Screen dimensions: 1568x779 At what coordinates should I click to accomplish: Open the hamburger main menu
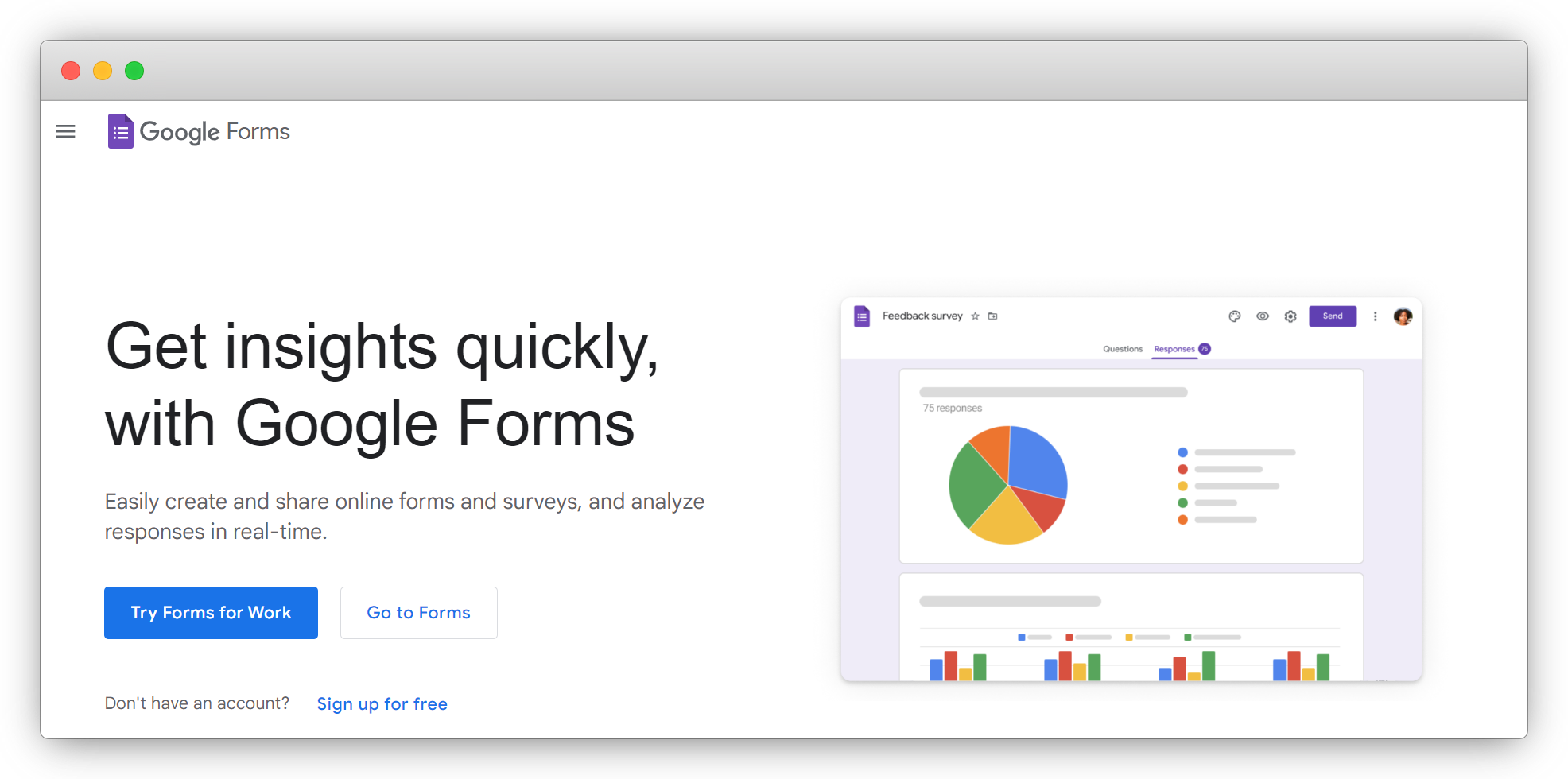click(65, 132)
